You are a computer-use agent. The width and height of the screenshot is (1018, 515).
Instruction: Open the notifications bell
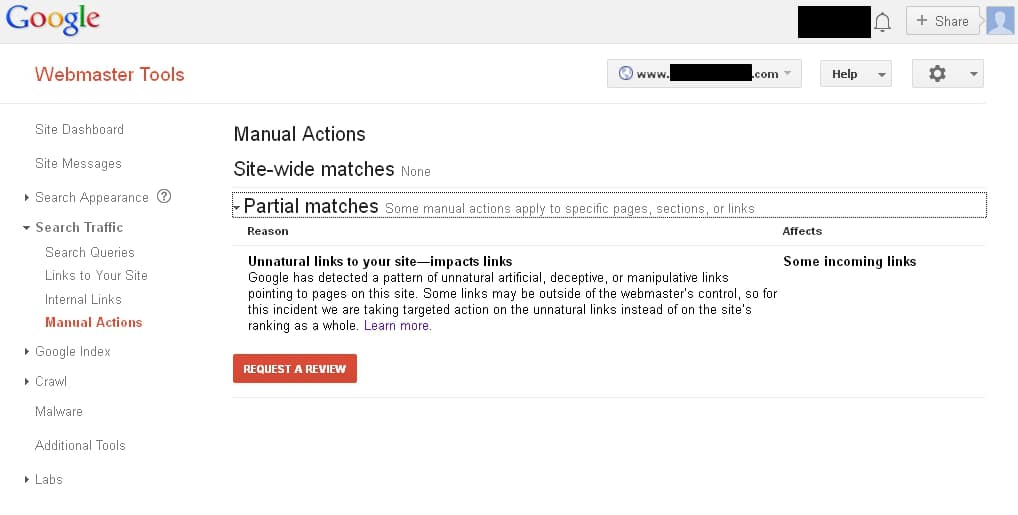click(x=882, y=22)
